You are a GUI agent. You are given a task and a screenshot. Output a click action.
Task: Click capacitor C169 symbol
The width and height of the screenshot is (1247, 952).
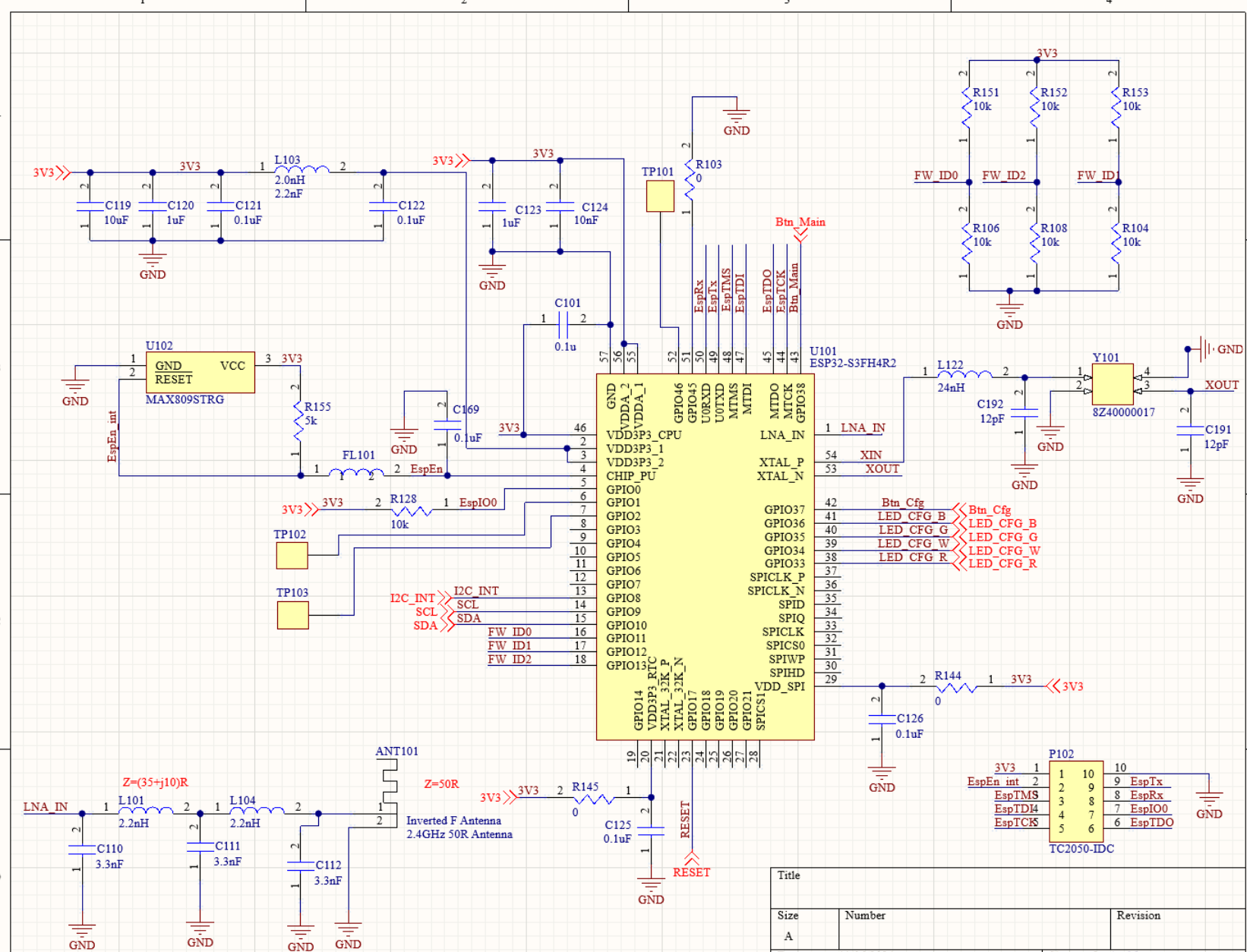447,424
